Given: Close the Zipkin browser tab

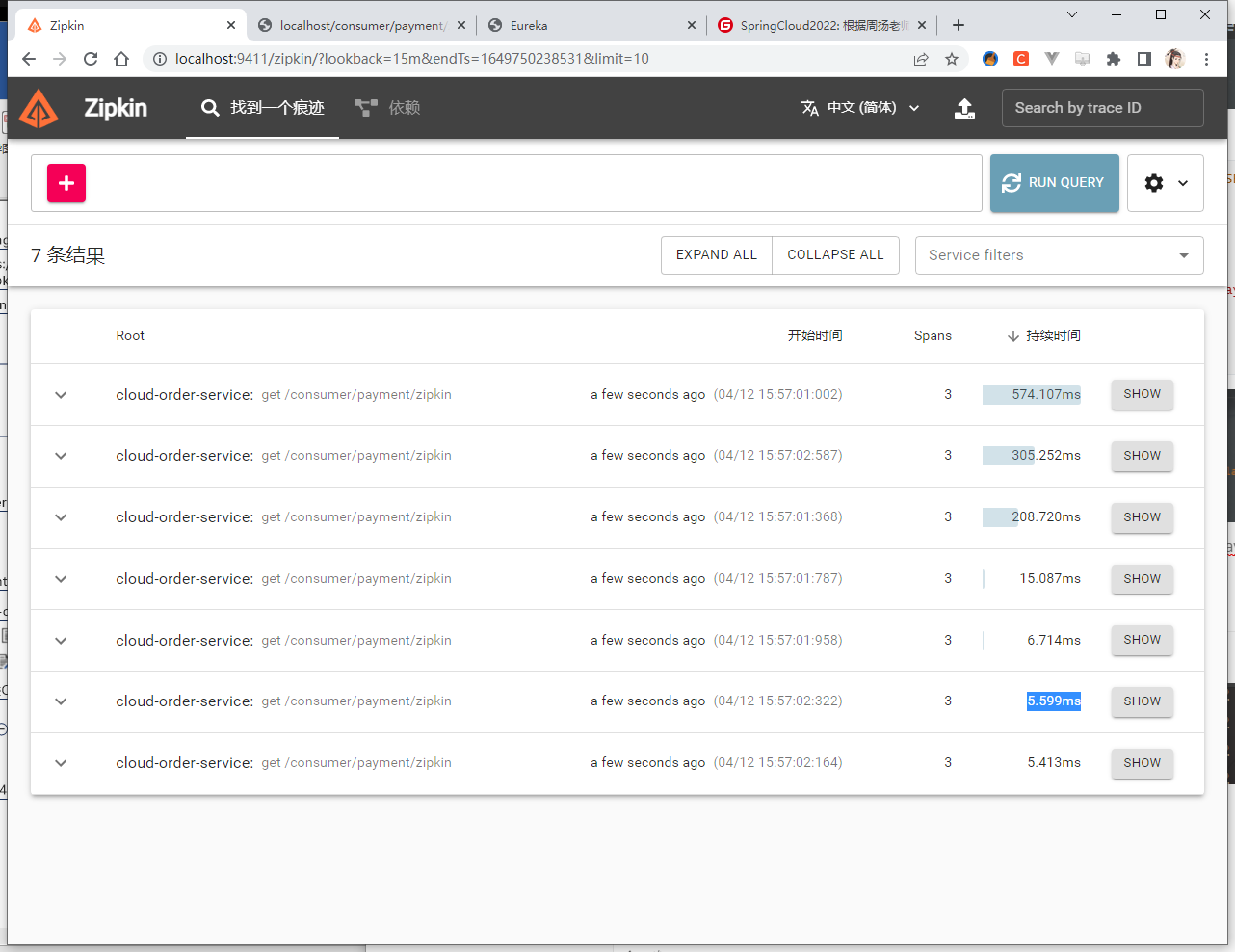Looking at the screenshot, I should [x=231, y=26].
